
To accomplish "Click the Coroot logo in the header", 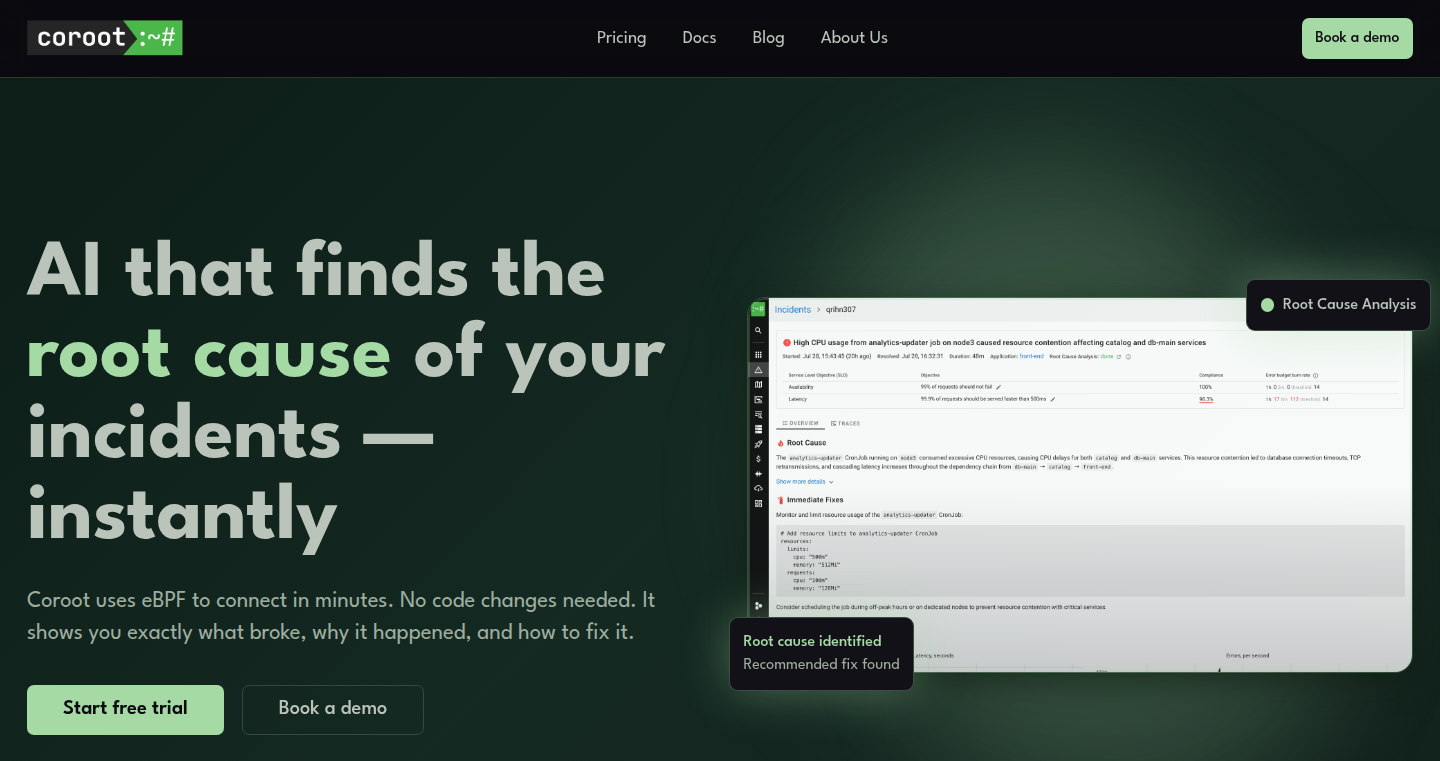I will [105, 38].
